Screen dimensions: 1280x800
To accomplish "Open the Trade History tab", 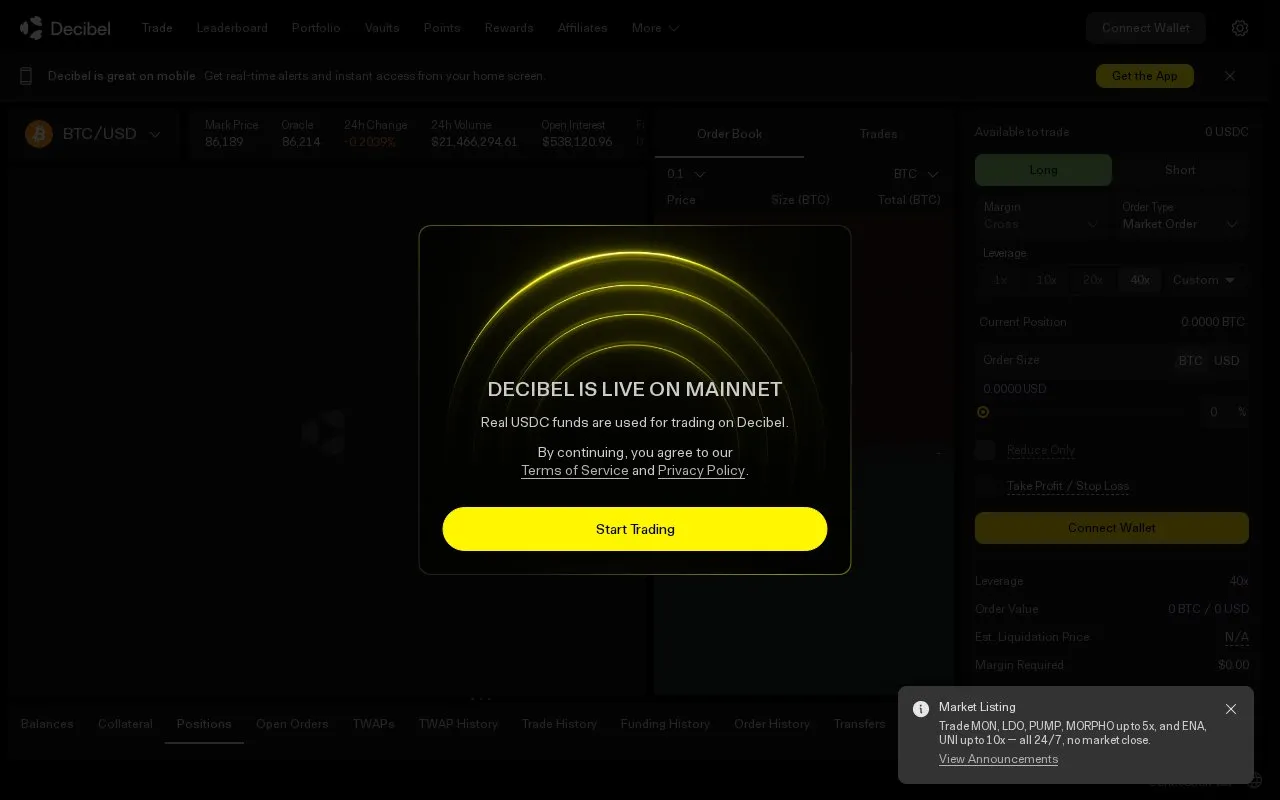I will click(x=559, y=724).
